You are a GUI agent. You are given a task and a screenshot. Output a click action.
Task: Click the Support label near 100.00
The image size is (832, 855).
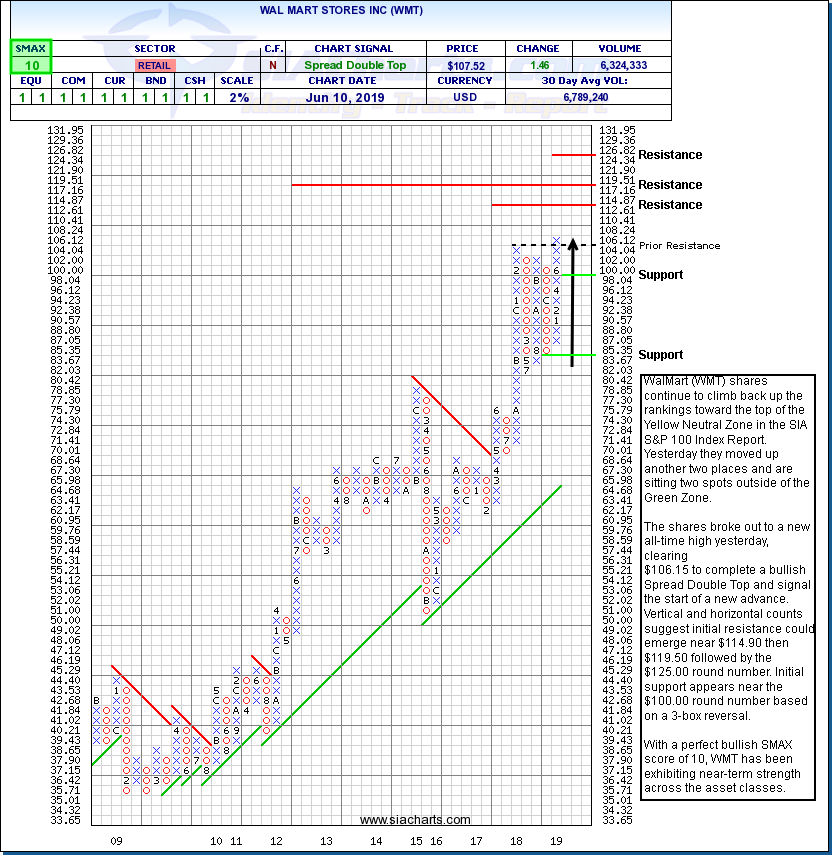point(661,275)
